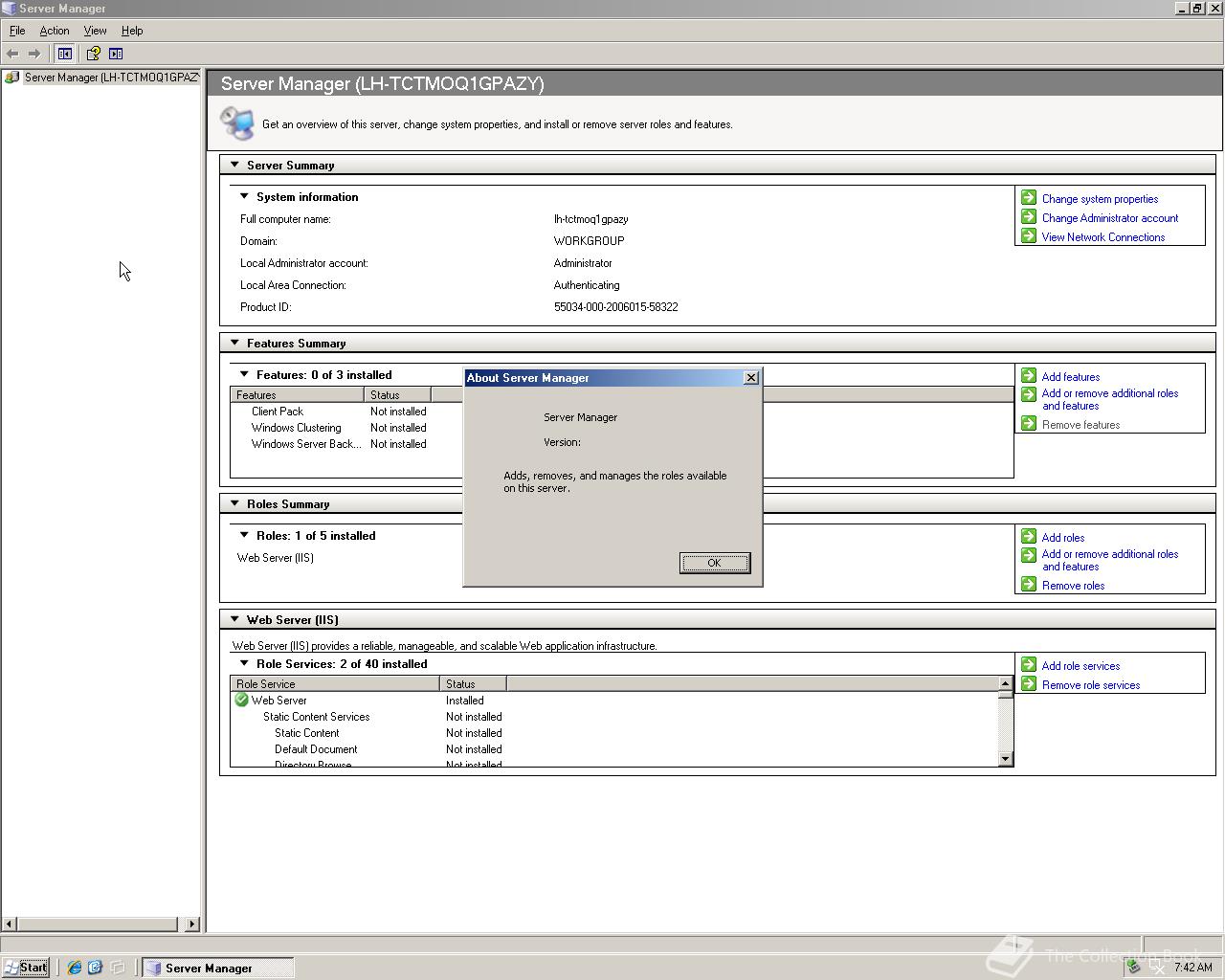
Task: Click the Add role services link
Action: coord(1080,666)
